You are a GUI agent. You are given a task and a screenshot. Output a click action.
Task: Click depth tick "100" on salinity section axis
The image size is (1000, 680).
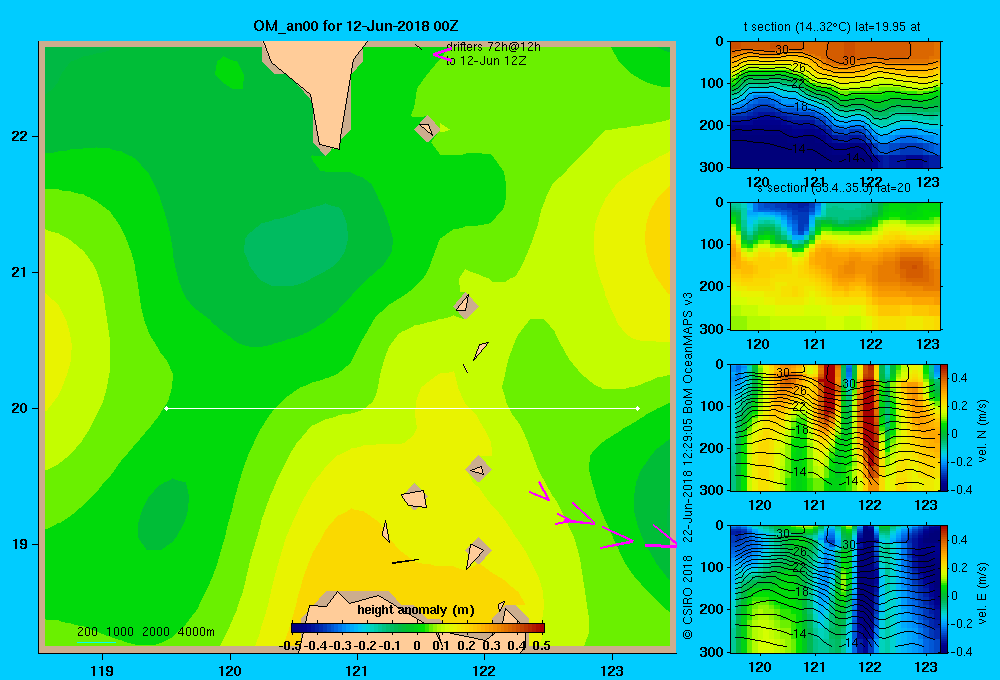point(712,244)
